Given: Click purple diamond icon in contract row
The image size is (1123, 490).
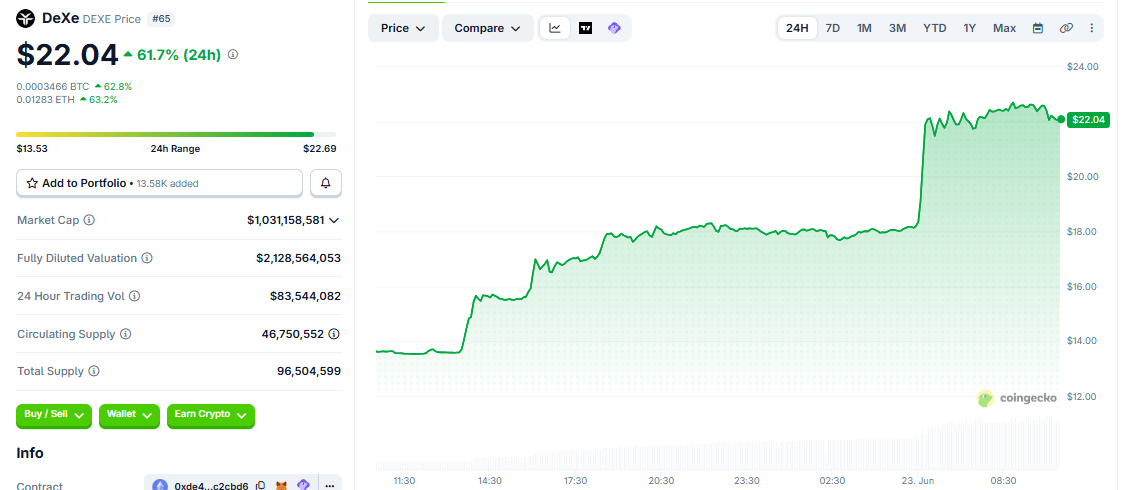Looking at the screenshot, I should (x=303, y=486).
